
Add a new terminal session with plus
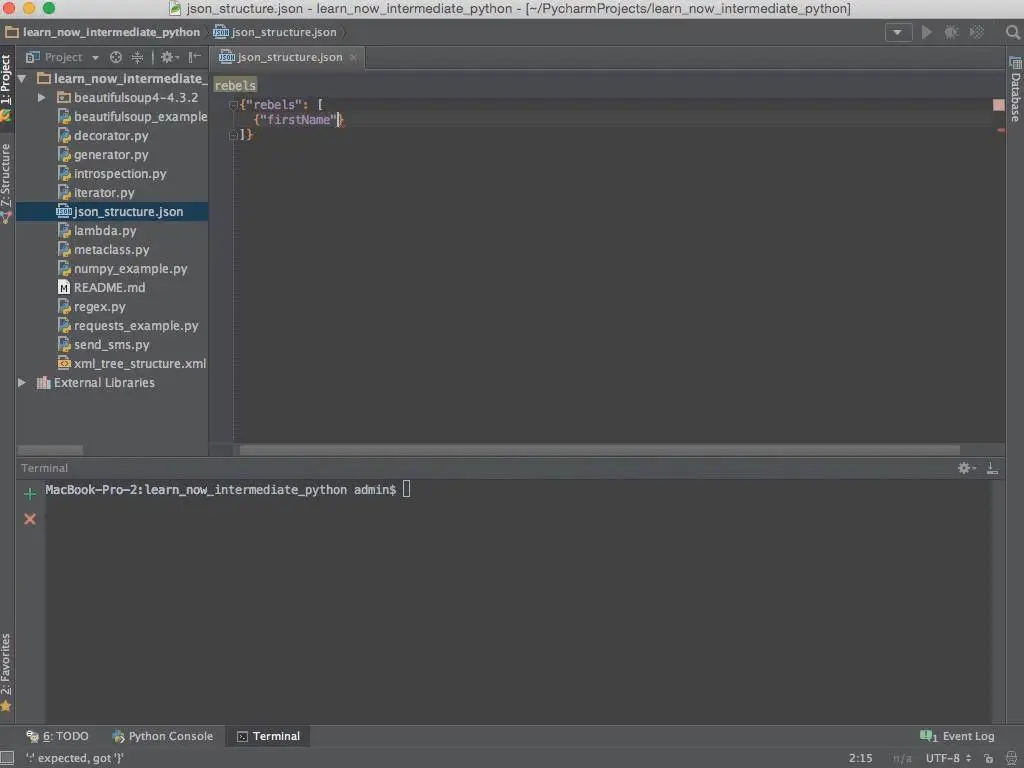tap(30, 494)
